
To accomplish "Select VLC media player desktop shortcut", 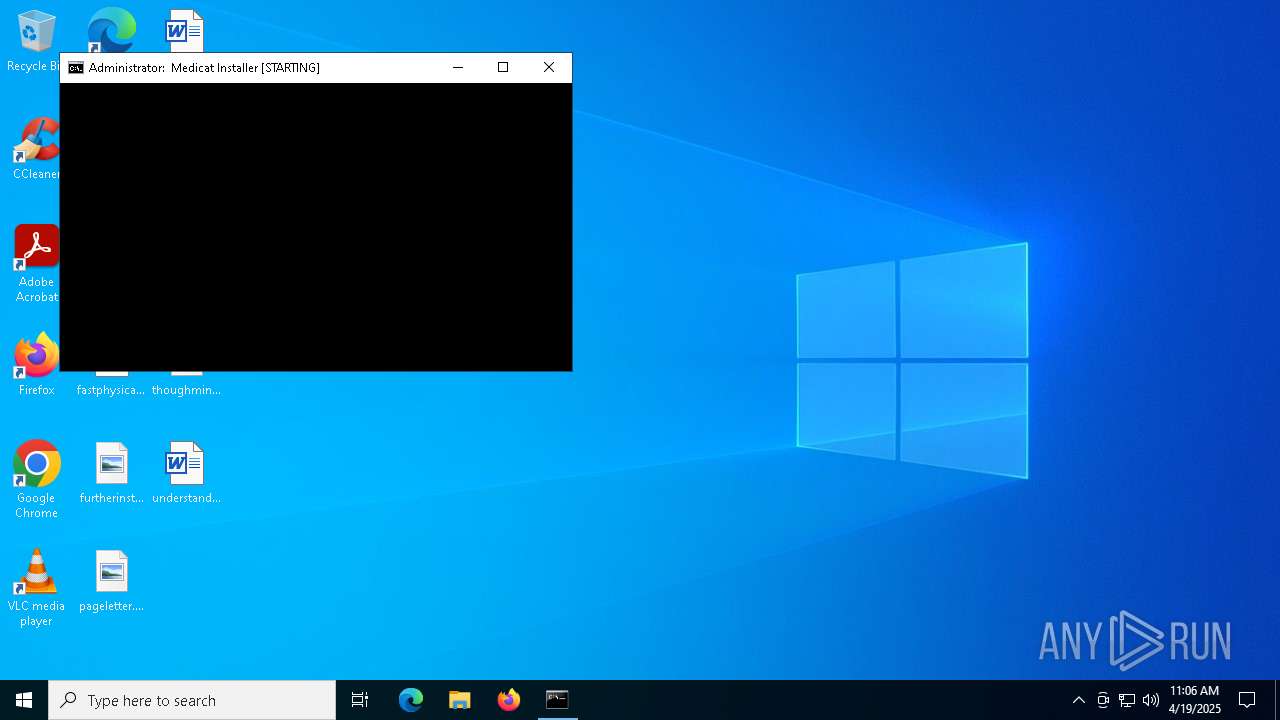I will pos(36,588).
